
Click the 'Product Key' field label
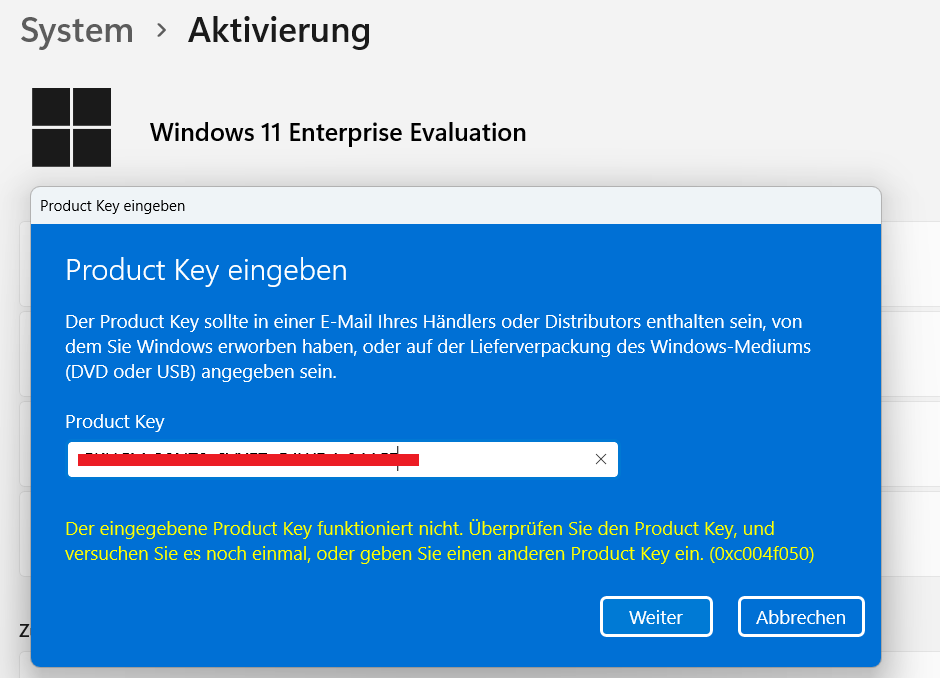click(115, 422)
